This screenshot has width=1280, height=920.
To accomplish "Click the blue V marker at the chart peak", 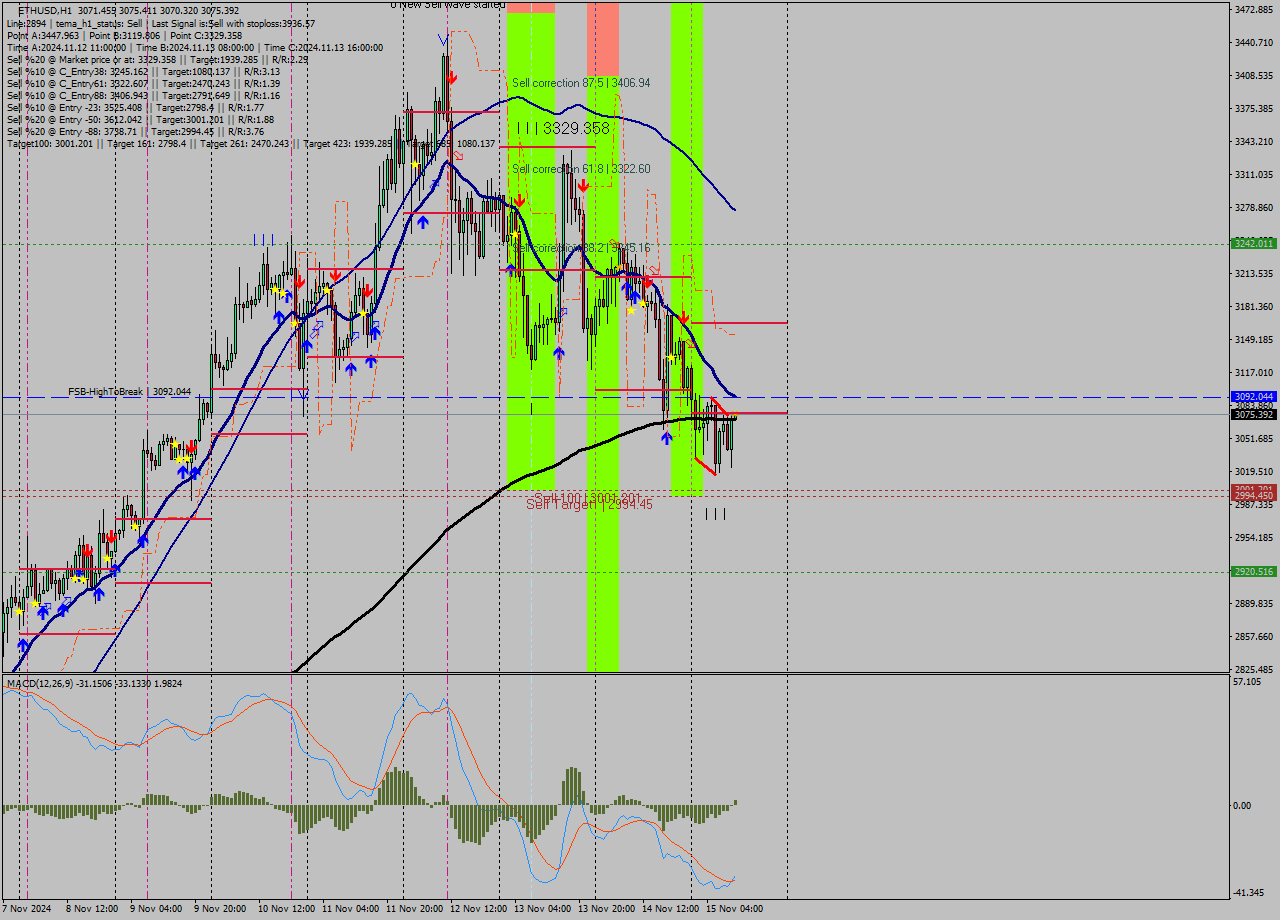I will (x=442, y=39).
